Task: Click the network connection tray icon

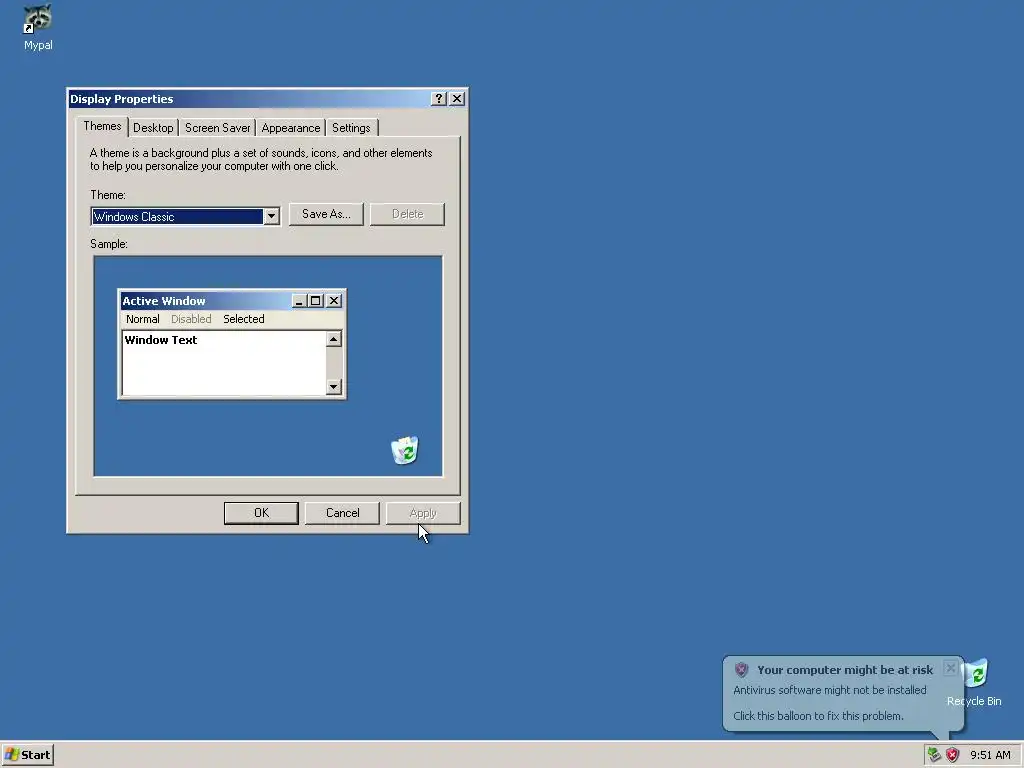Action: click(935, 755)
